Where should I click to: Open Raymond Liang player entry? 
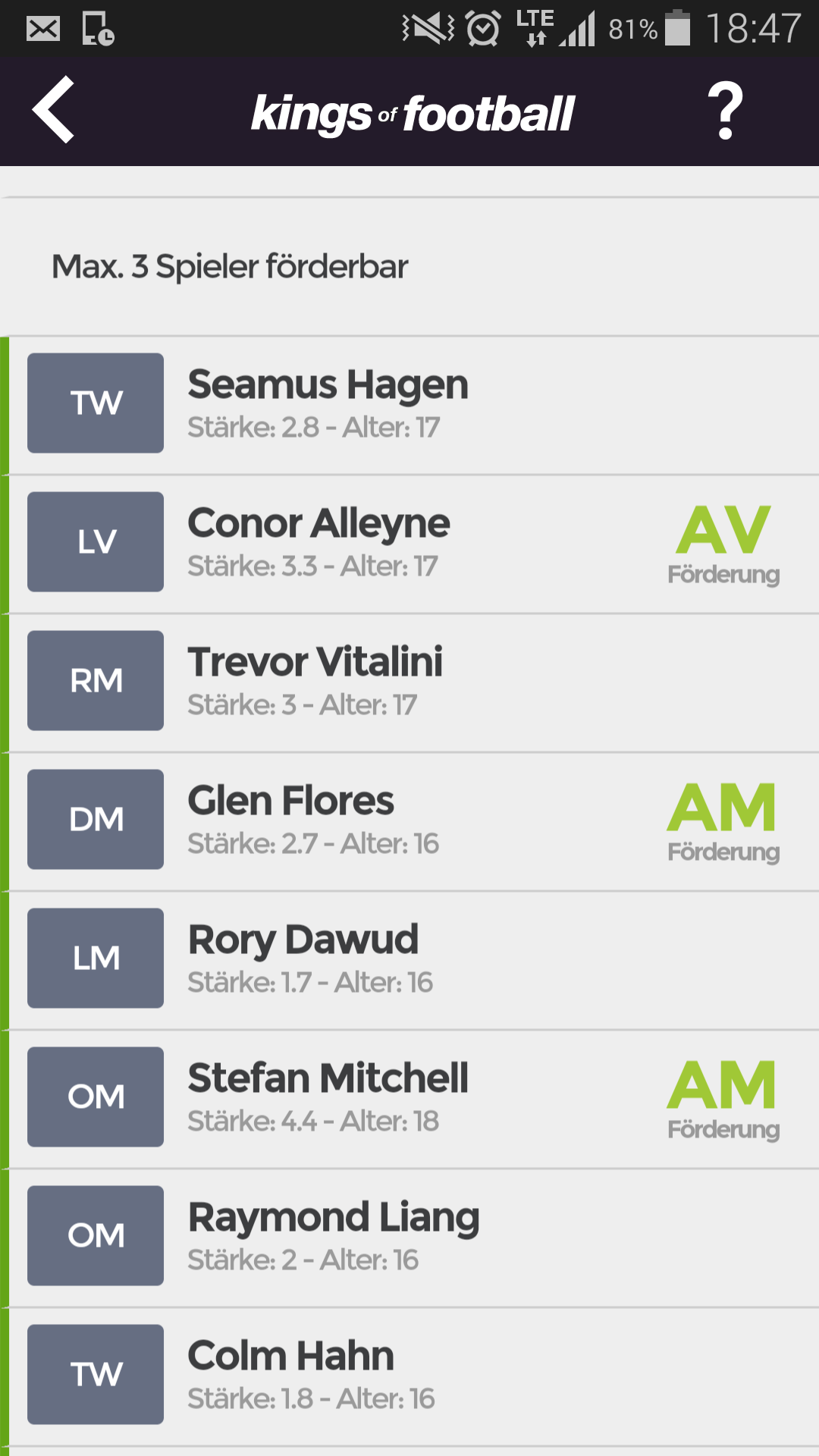coord(409,1238)
